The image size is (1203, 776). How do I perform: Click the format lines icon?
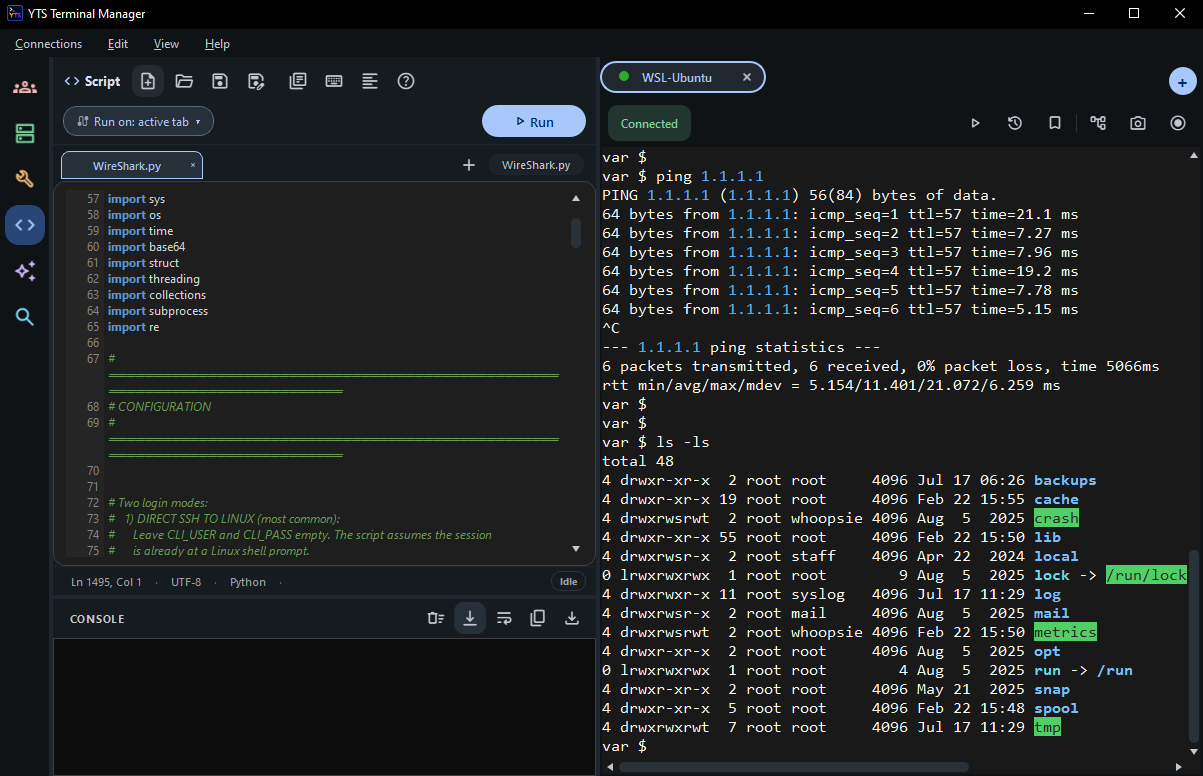[370, 81]
